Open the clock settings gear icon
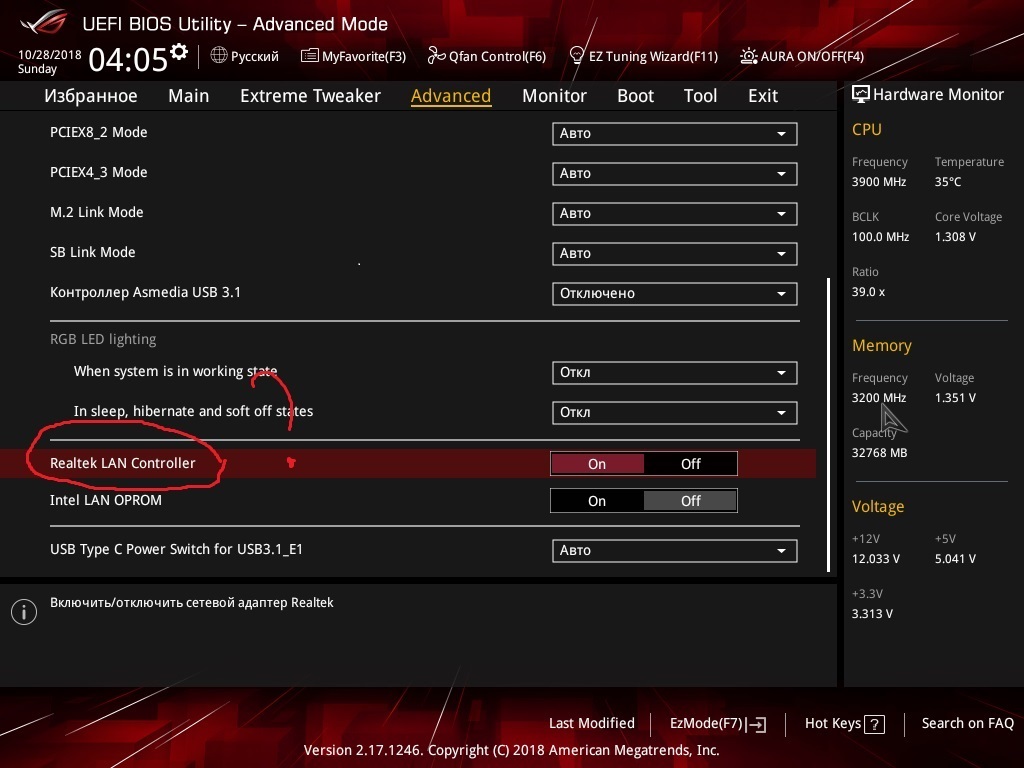The height and width of the screenshot is (768, 1024). tap(179, 52)
